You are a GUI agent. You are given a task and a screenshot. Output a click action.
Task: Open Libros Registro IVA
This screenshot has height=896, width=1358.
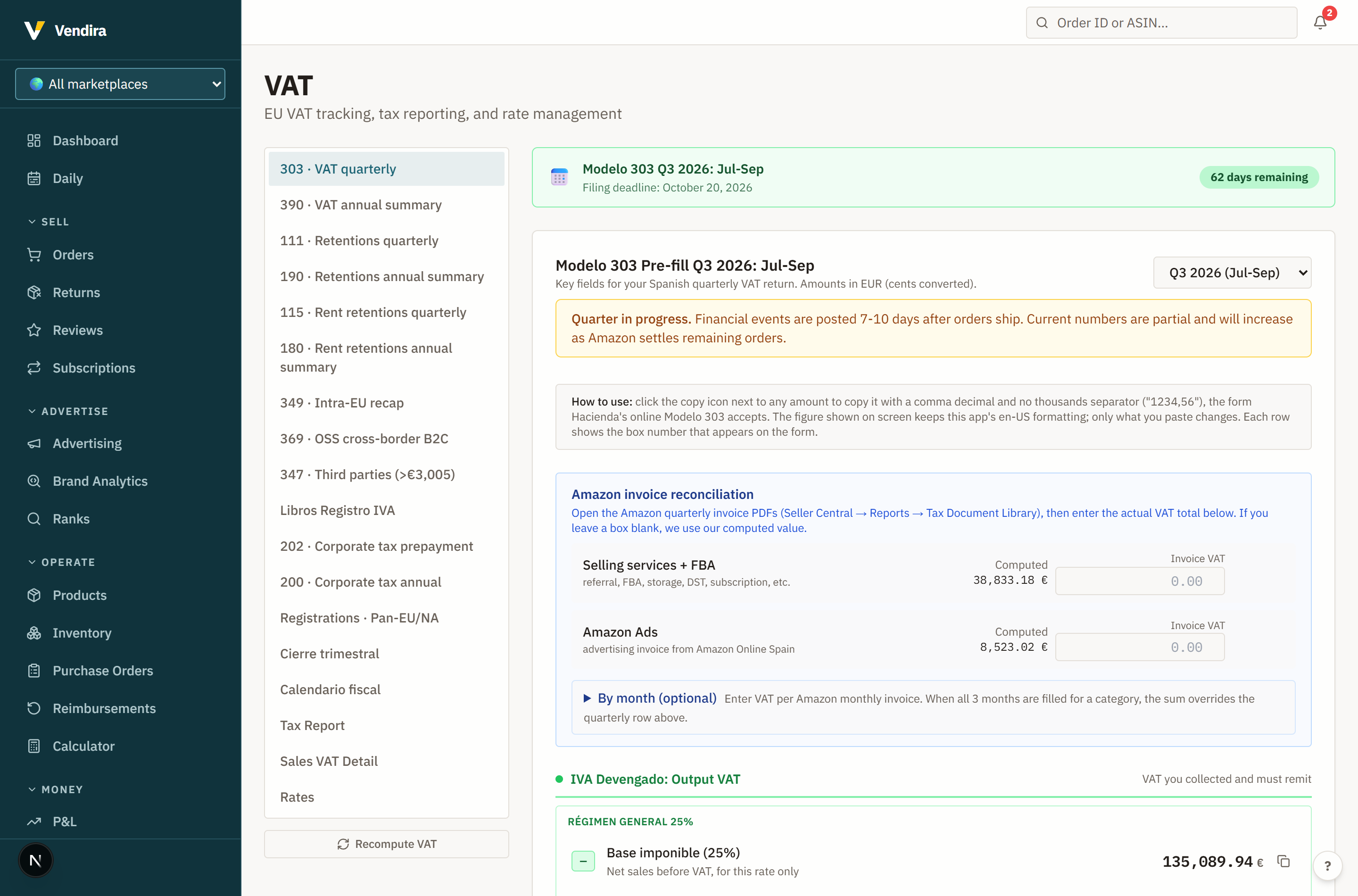(x=387, y=510)
